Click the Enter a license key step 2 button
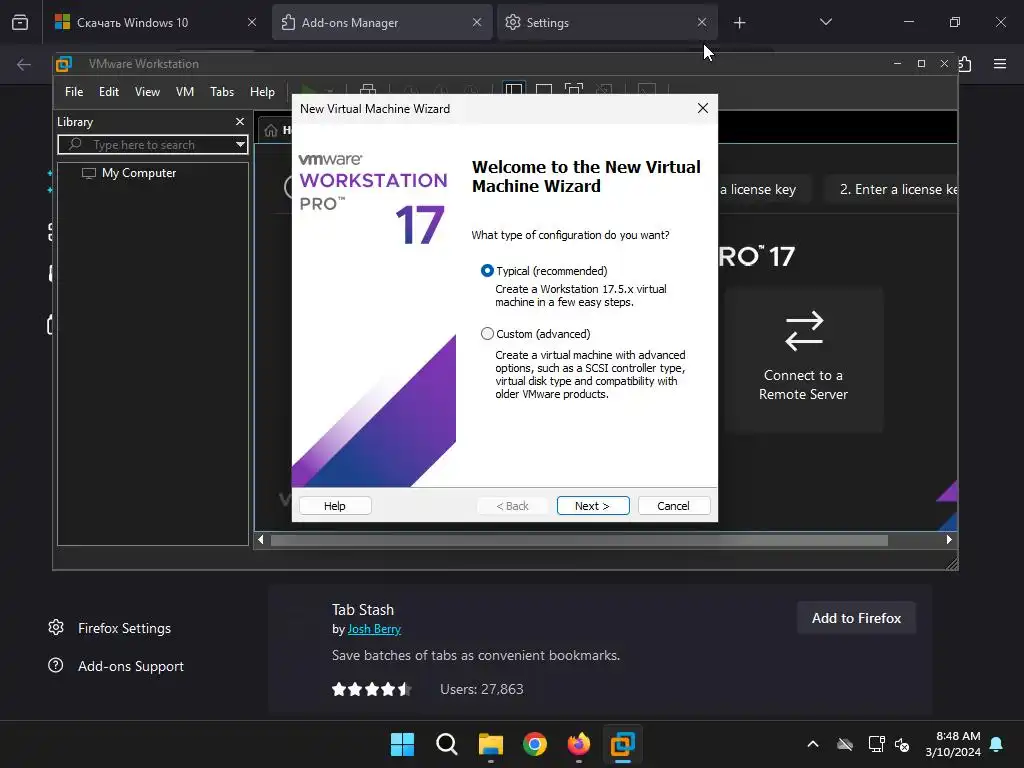The height and width of the screenshot is (768, 1024). coord(892,189)
